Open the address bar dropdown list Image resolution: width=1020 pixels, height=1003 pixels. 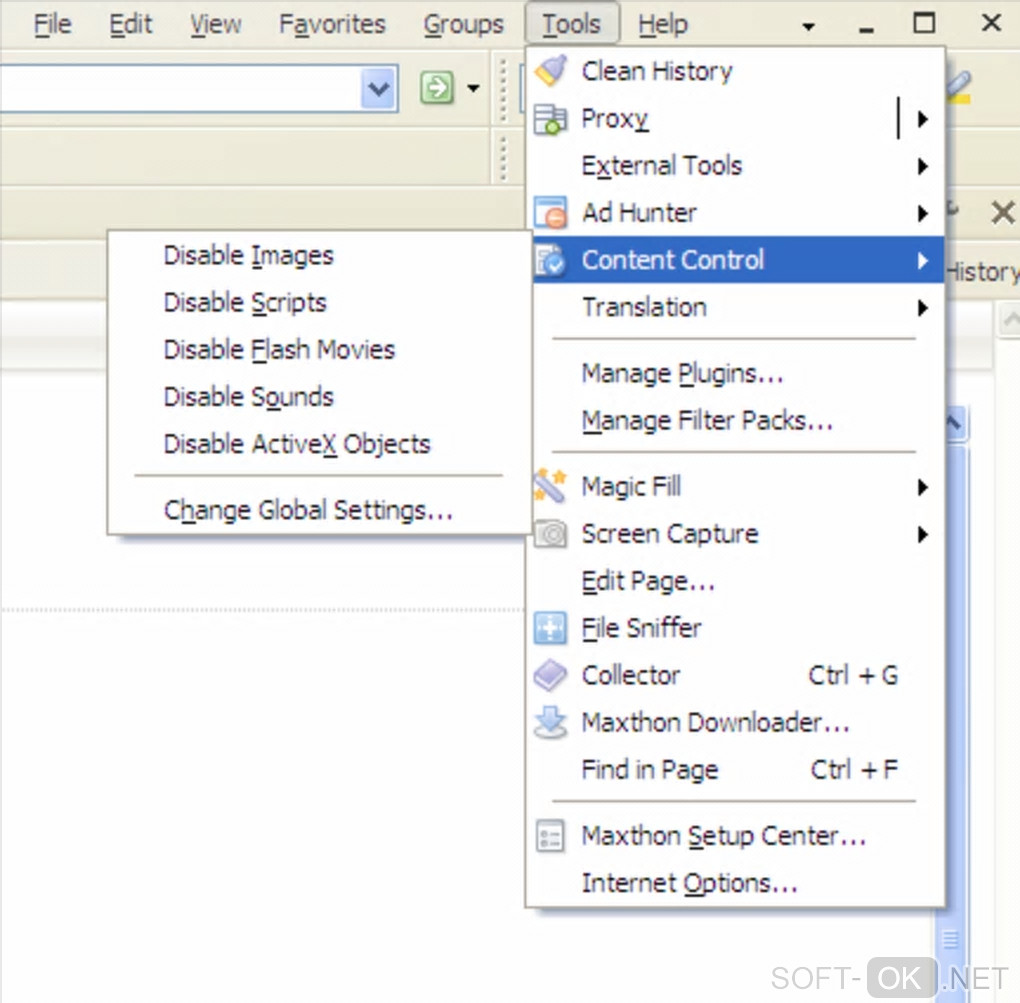(379, 88)
